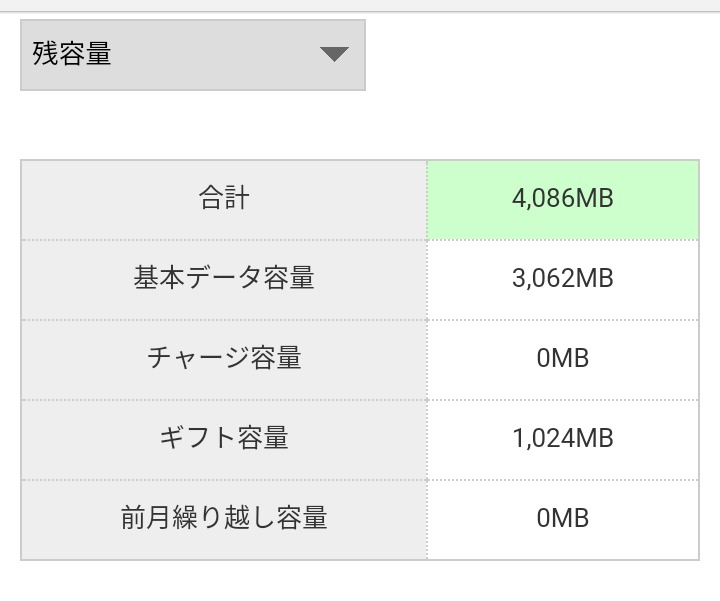Click the 残容量 dropdown label text
This screenshot has height=601, width=720.
pos(72,54)
